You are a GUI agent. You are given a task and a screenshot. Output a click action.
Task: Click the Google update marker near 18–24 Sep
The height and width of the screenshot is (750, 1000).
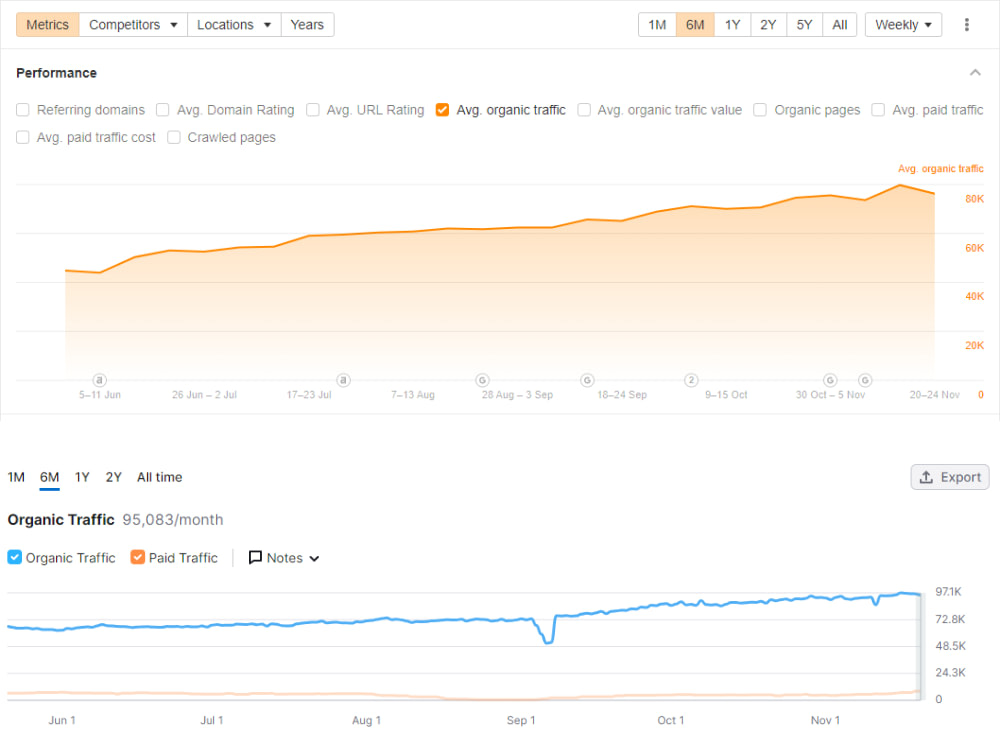tap(587, 380)
